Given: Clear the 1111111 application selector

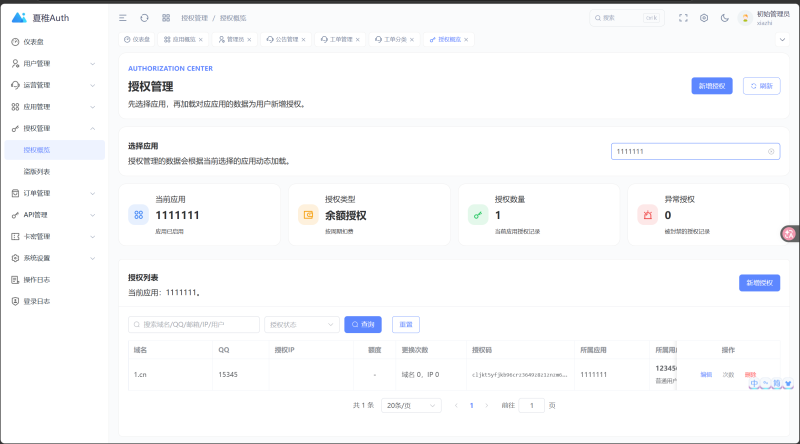Looking at the screenshot, I should [x=771, y=152].
